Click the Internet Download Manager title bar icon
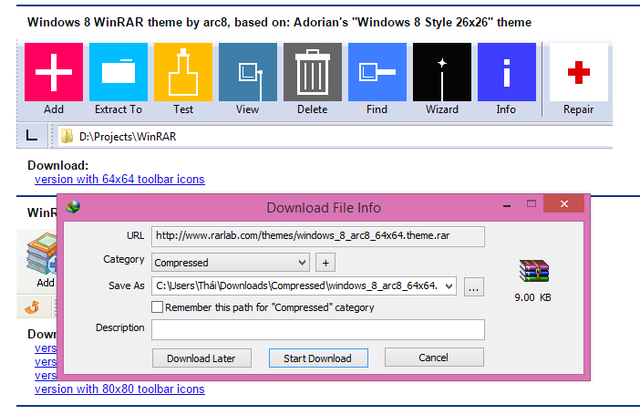The height and width of the screenshot is (415, 640). point(73,207)
